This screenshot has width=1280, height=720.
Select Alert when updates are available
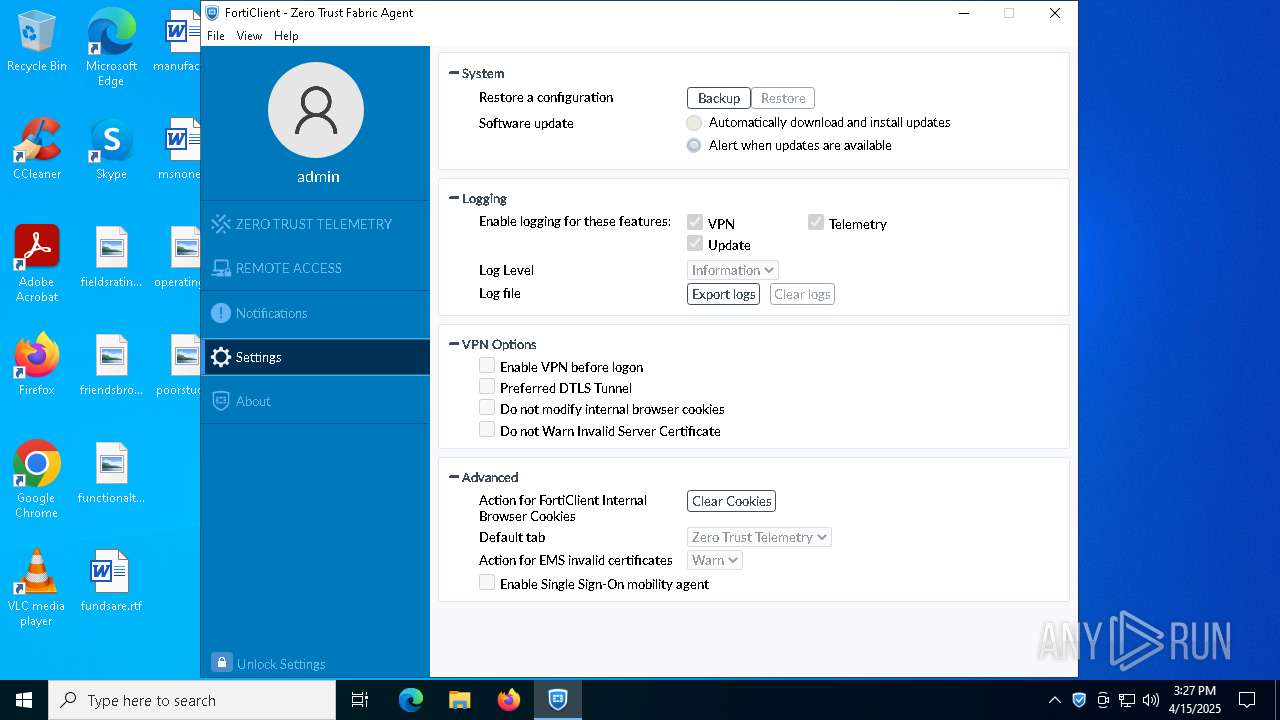[x=694, y=145]
